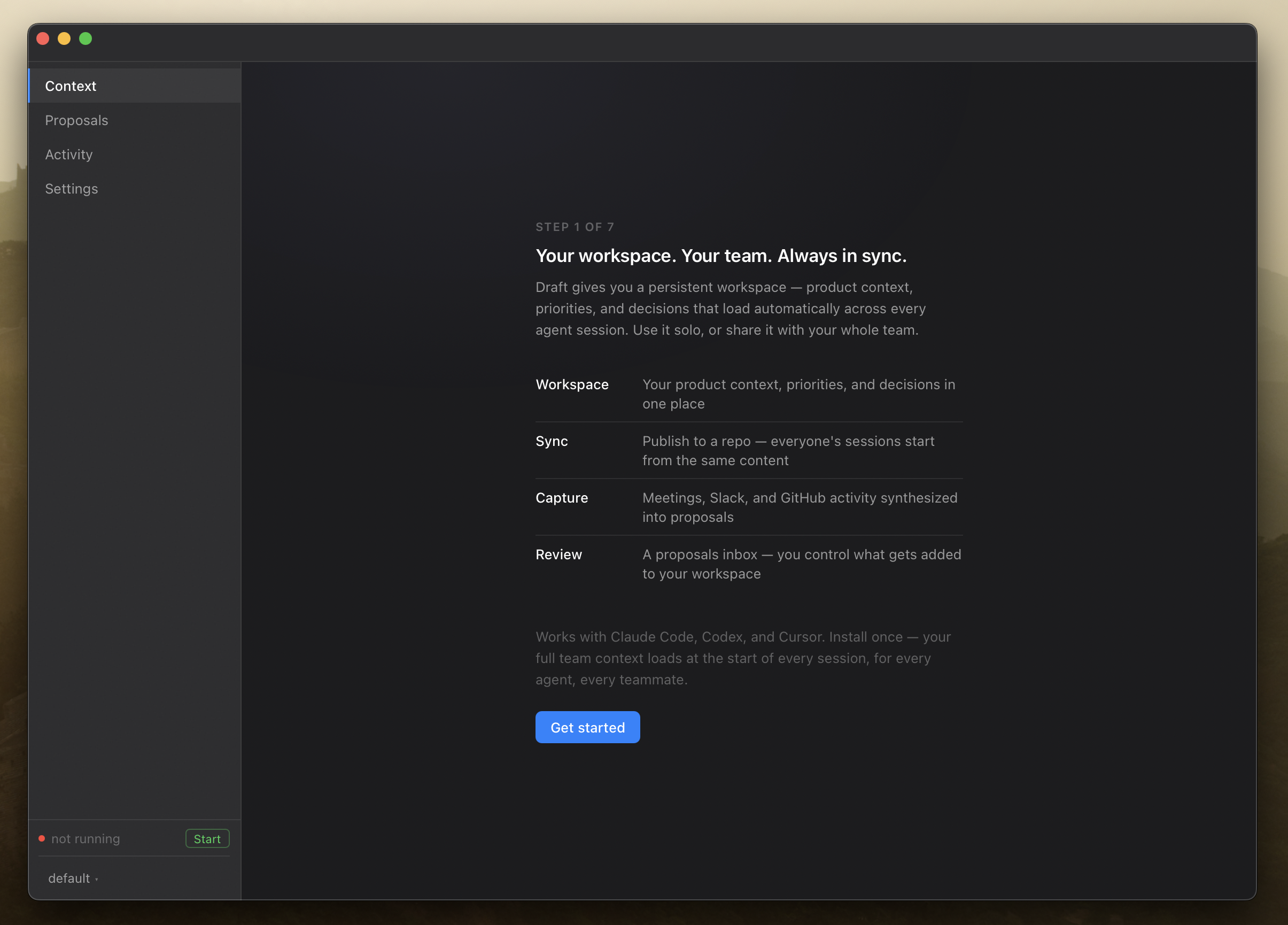Click the 'STEP 1 OF 7' label
Screen dimensions: 1288x925
click(575, 227)
